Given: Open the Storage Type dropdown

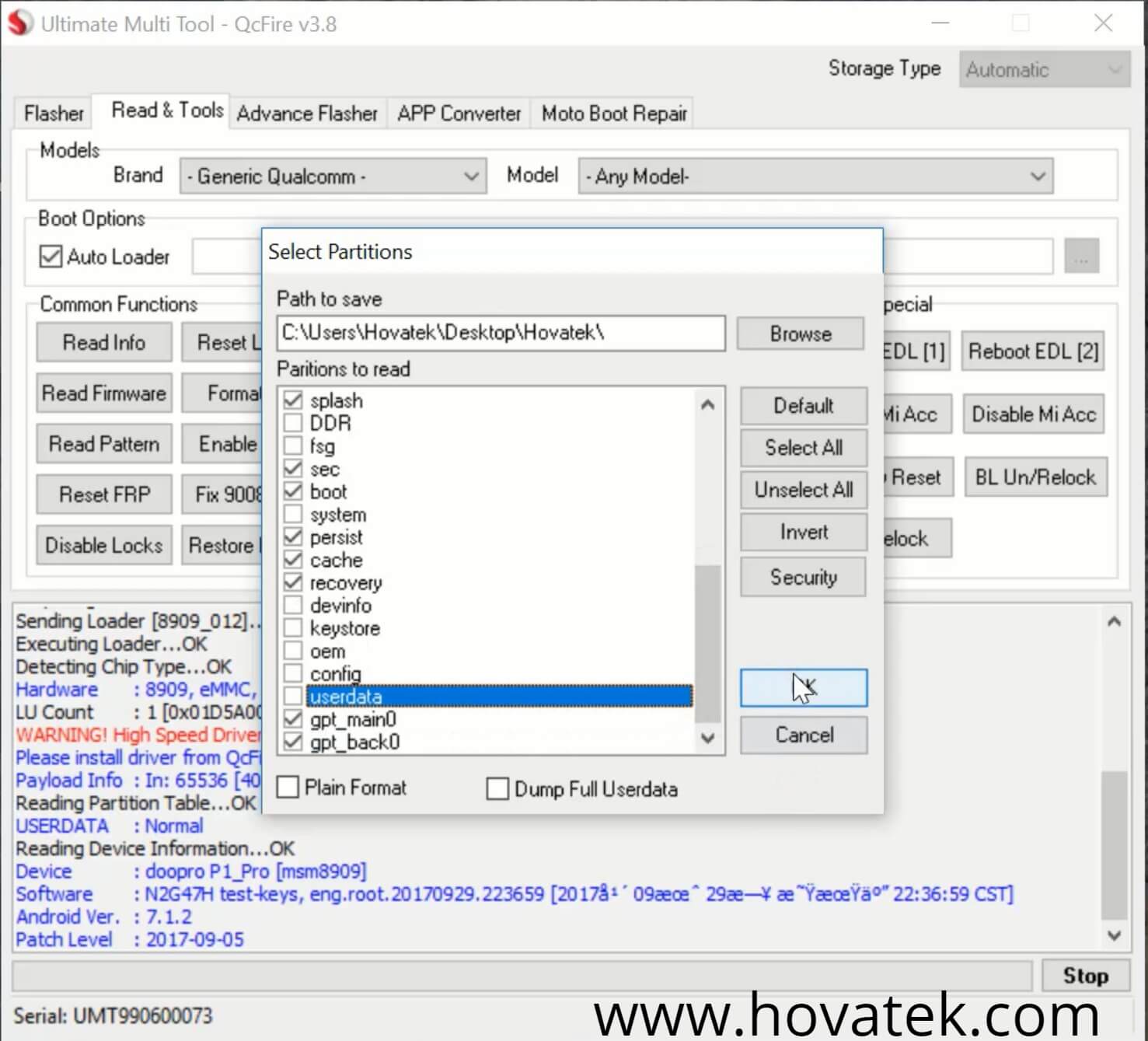Looking at the screenshot, I should (x=1043, y=70).
